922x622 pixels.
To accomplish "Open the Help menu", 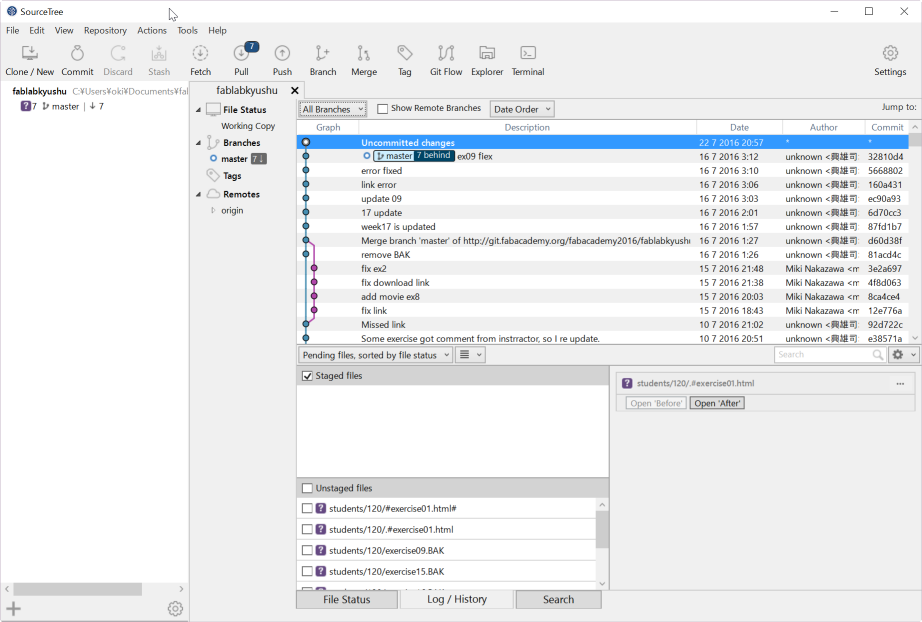I will point(217,31).
